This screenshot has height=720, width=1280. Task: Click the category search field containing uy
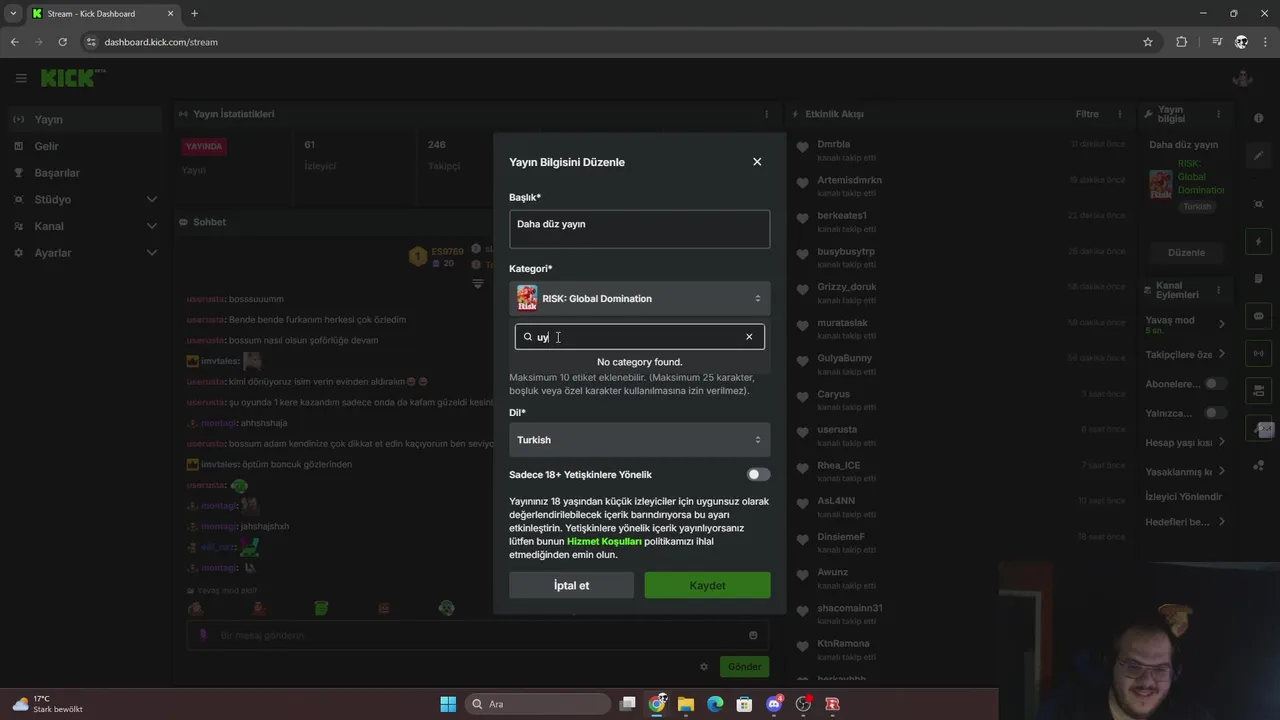[639, 337]
